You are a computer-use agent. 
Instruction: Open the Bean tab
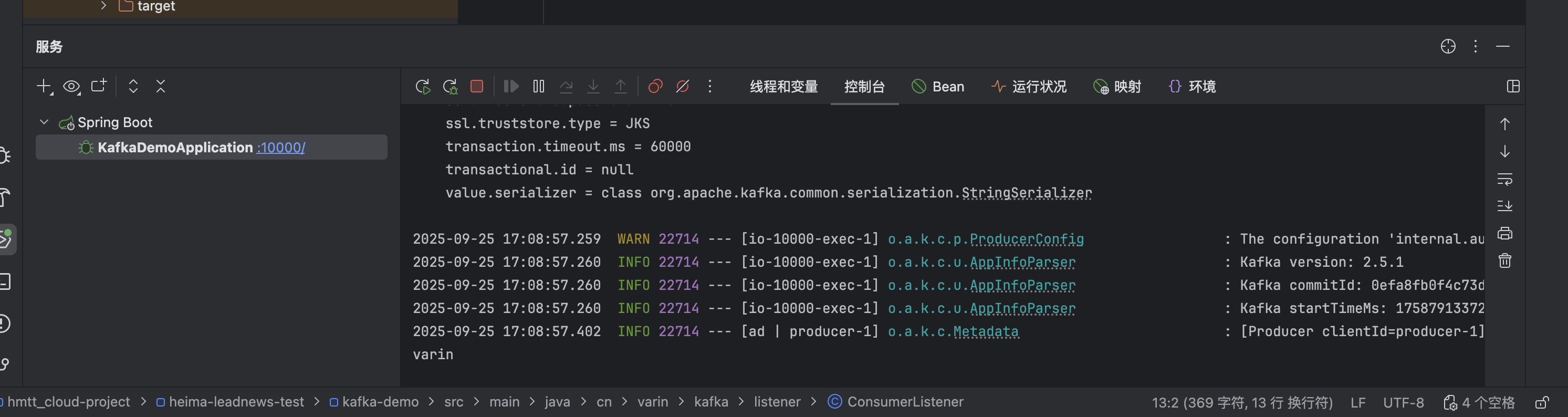tap(938, 87)
